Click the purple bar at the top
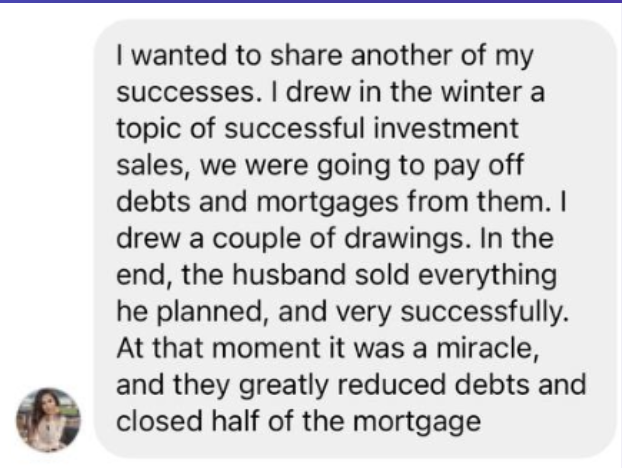 point(311,3)
